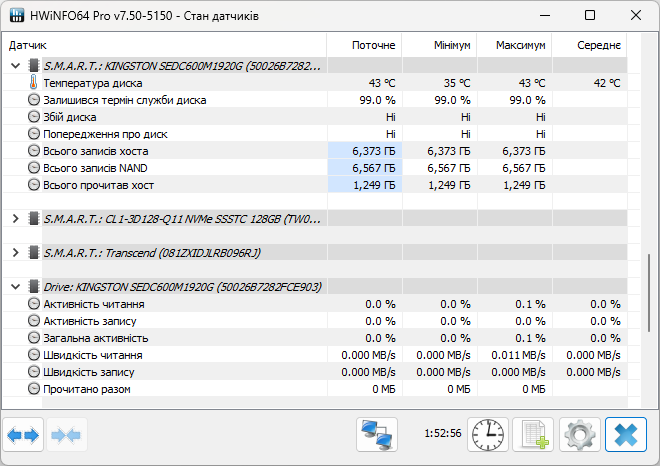Screen dimensions: 660x466
Task: Click the 0.011 MB/s maximum read speed
Action: tap(518, 355)
